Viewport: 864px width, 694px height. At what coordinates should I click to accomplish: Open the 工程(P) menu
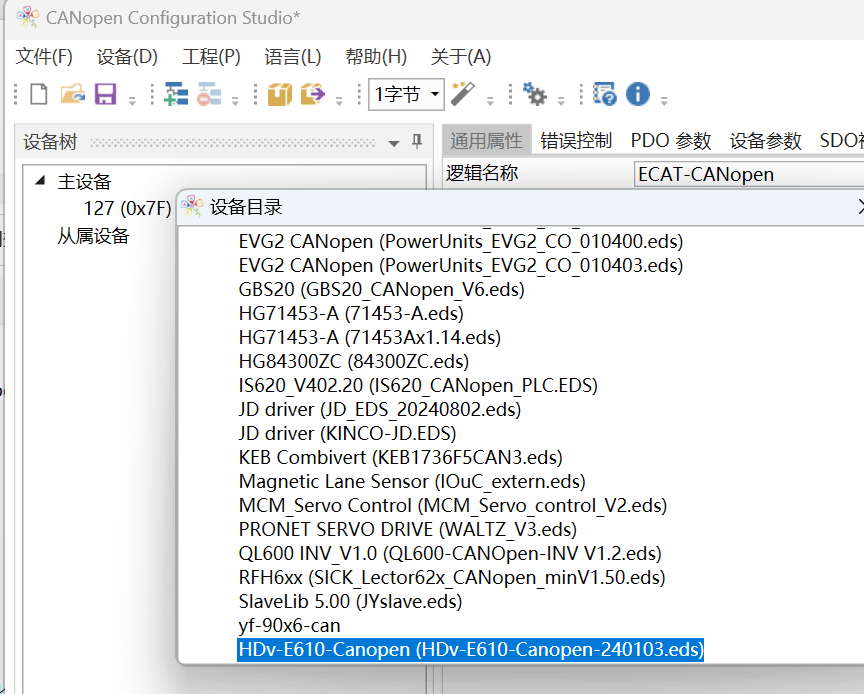[x=211, y=57]
